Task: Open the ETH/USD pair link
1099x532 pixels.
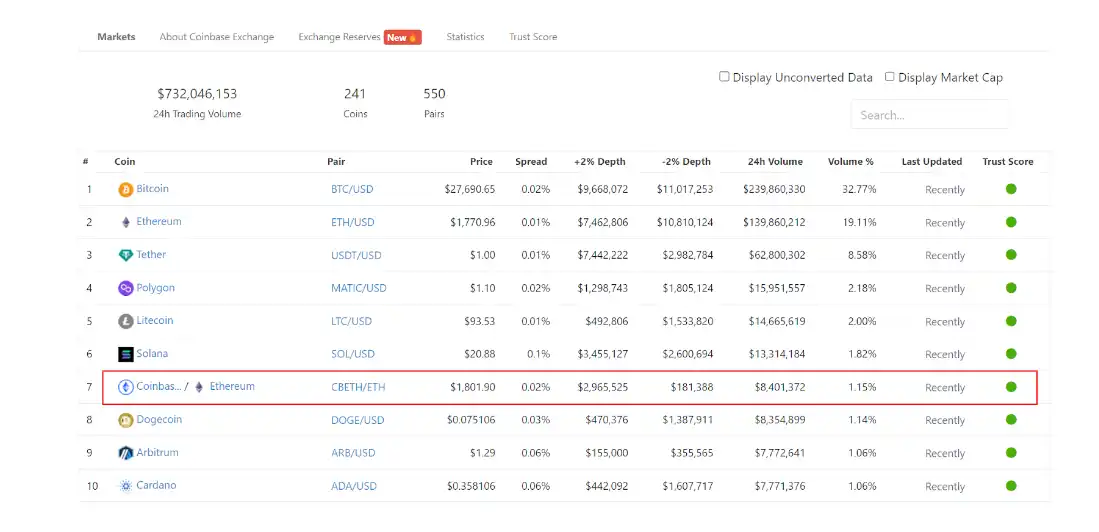Action: (x=353, y=222)
